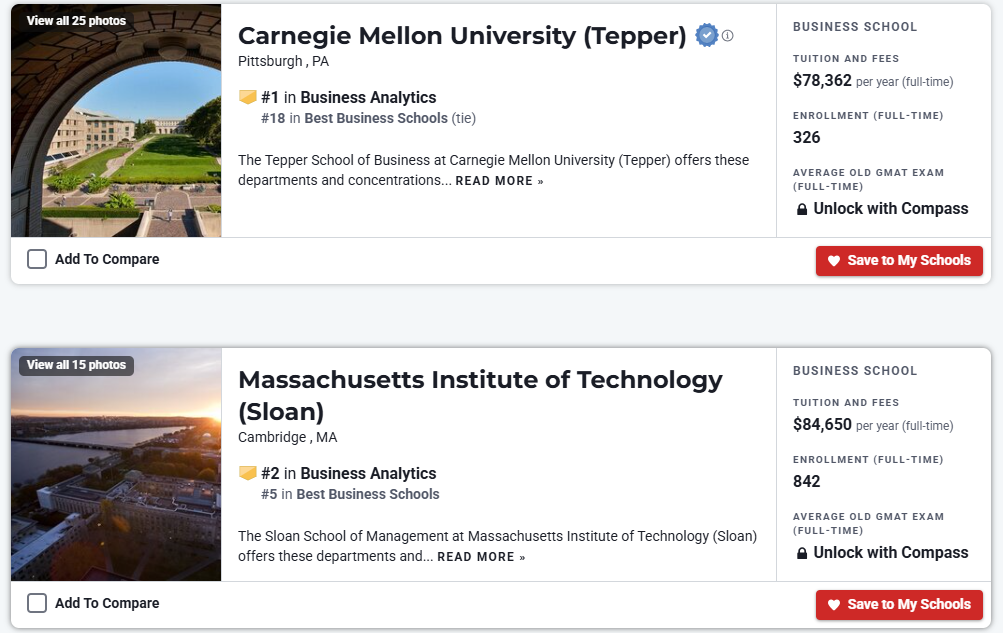Image resolution: width=1003 pixels, height=633 pixels.
Task: Open Best Business Schools ranking under Carnegie Mellon
Action: point(376,118)
